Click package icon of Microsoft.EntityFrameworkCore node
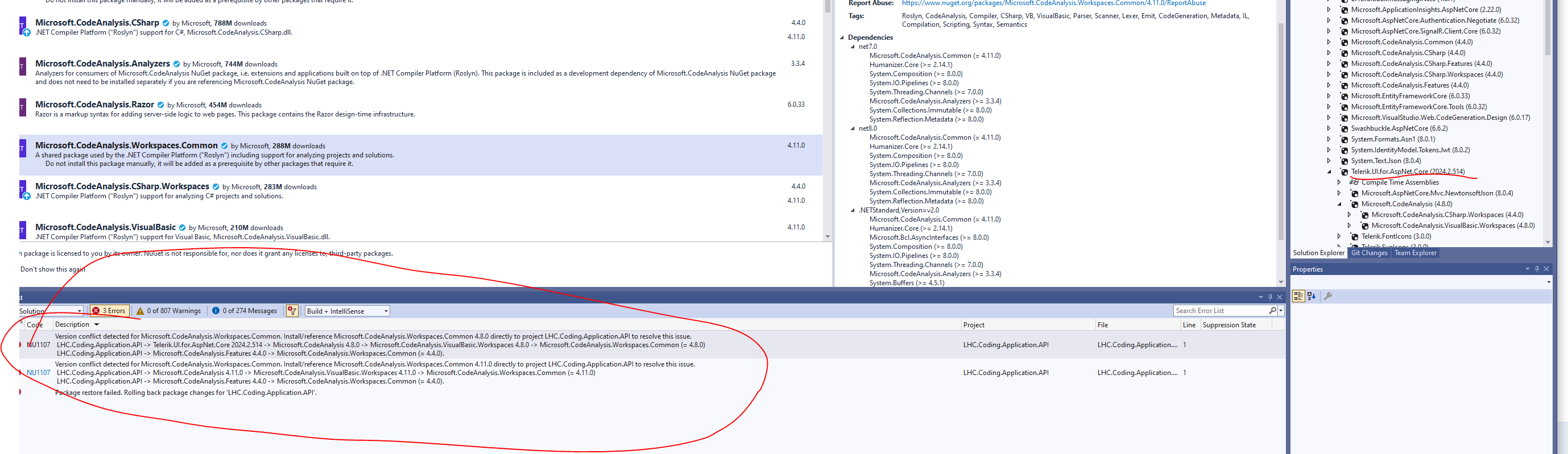This screenshot has height=454, width=1568. [1344, 96]
